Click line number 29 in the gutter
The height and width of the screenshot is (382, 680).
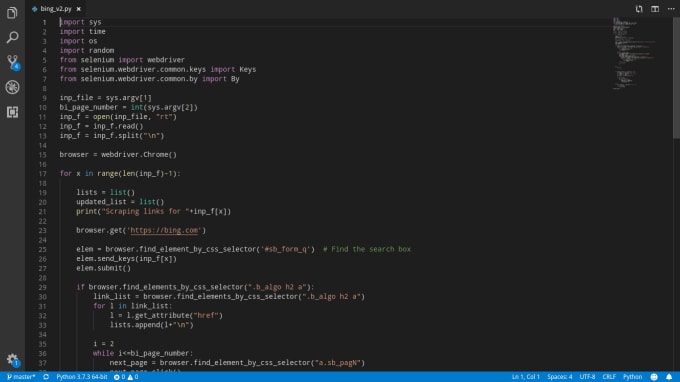click(x=42, y=287)
